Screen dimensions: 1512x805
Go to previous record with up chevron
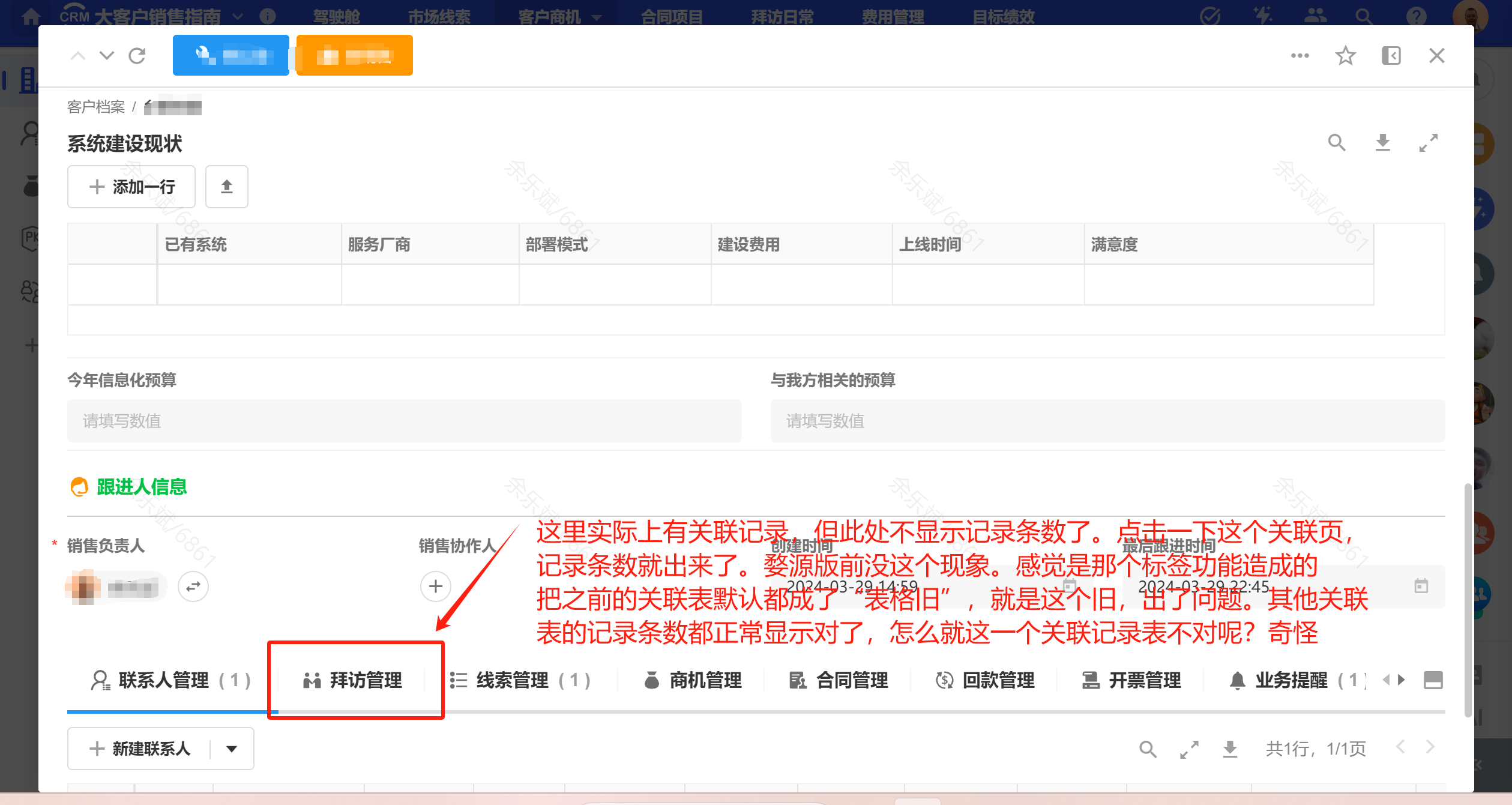click(78, 56)
